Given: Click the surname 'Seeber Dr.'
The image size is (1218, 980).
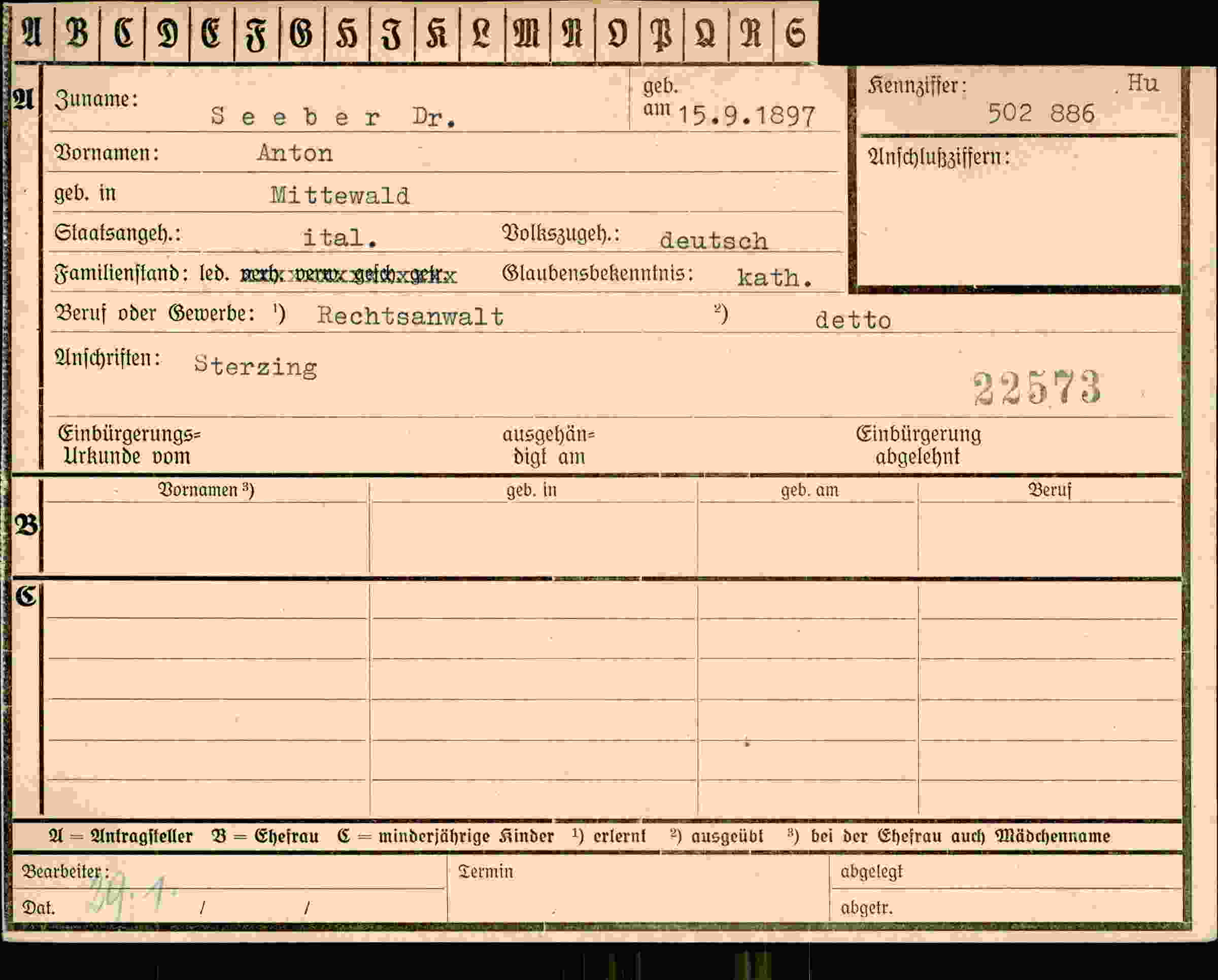Looking at the screenshot, I should click(x=333, y=117).
